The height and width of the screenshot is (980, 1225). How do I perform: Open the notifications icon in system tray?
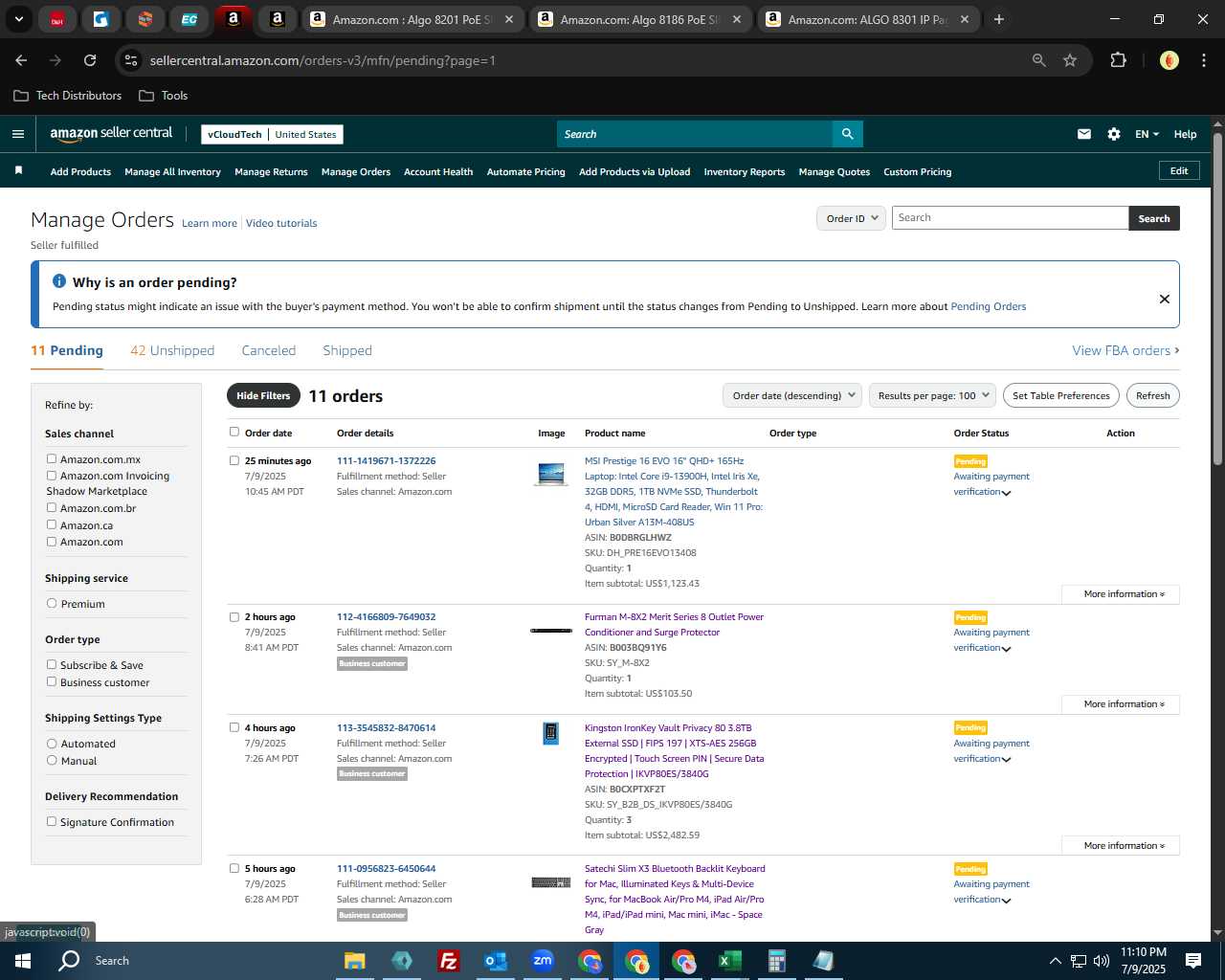(1193, 961)
